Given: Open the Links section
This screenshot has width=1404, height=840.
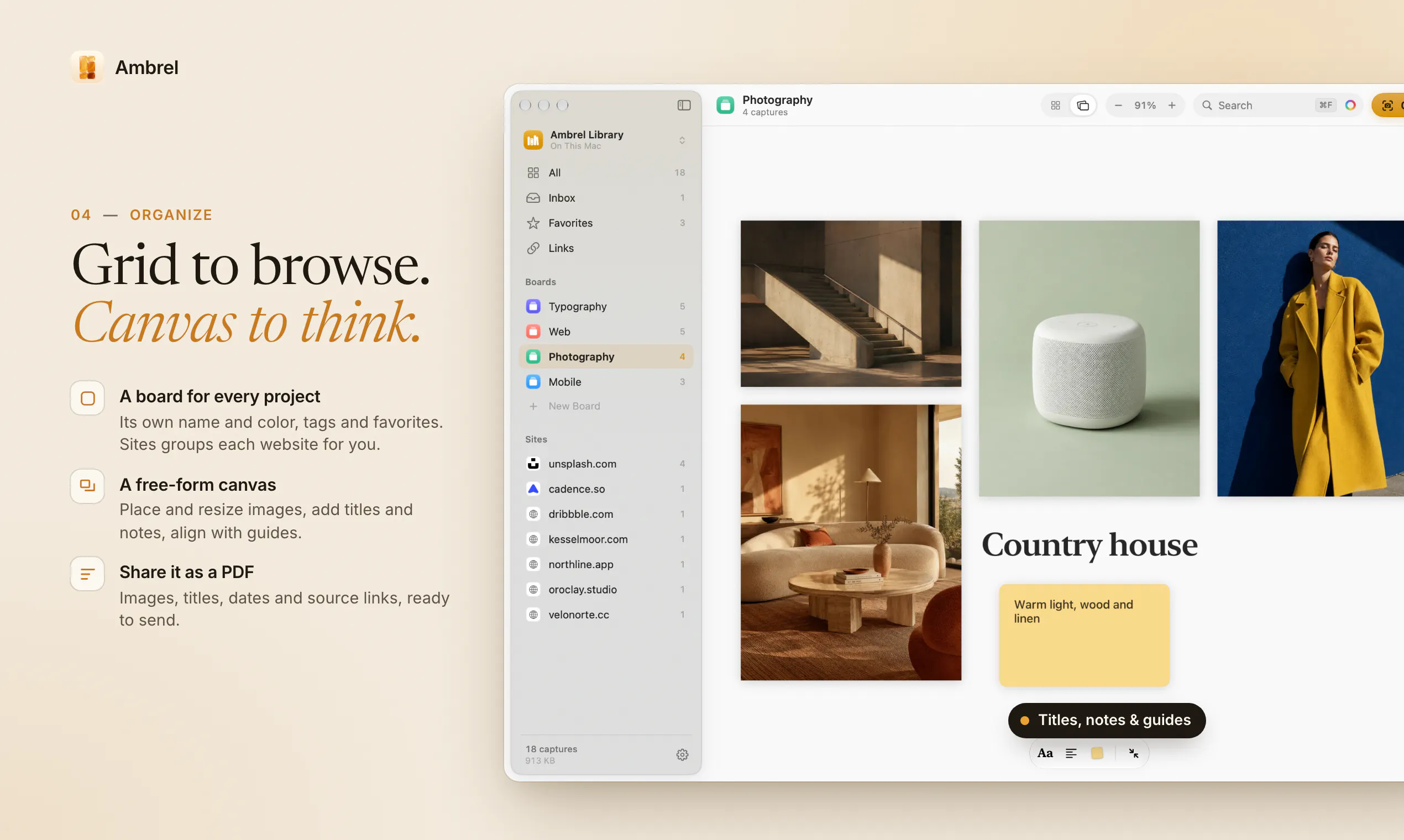Looking at the screenshot, I should pyautogui.click(x=605, y=248).
